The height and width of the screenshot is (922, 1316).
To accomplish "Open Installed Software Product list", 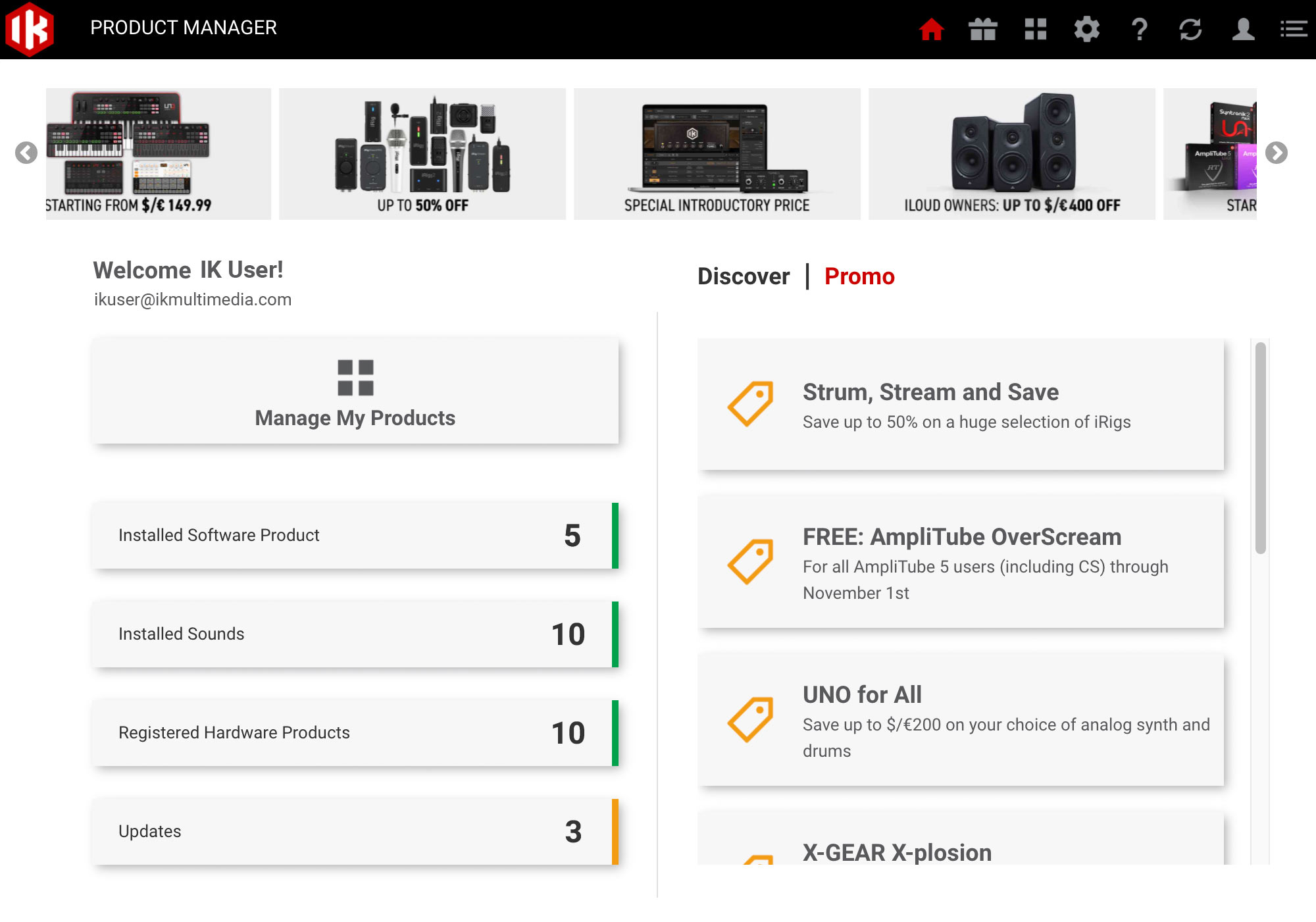I will 355,536.
